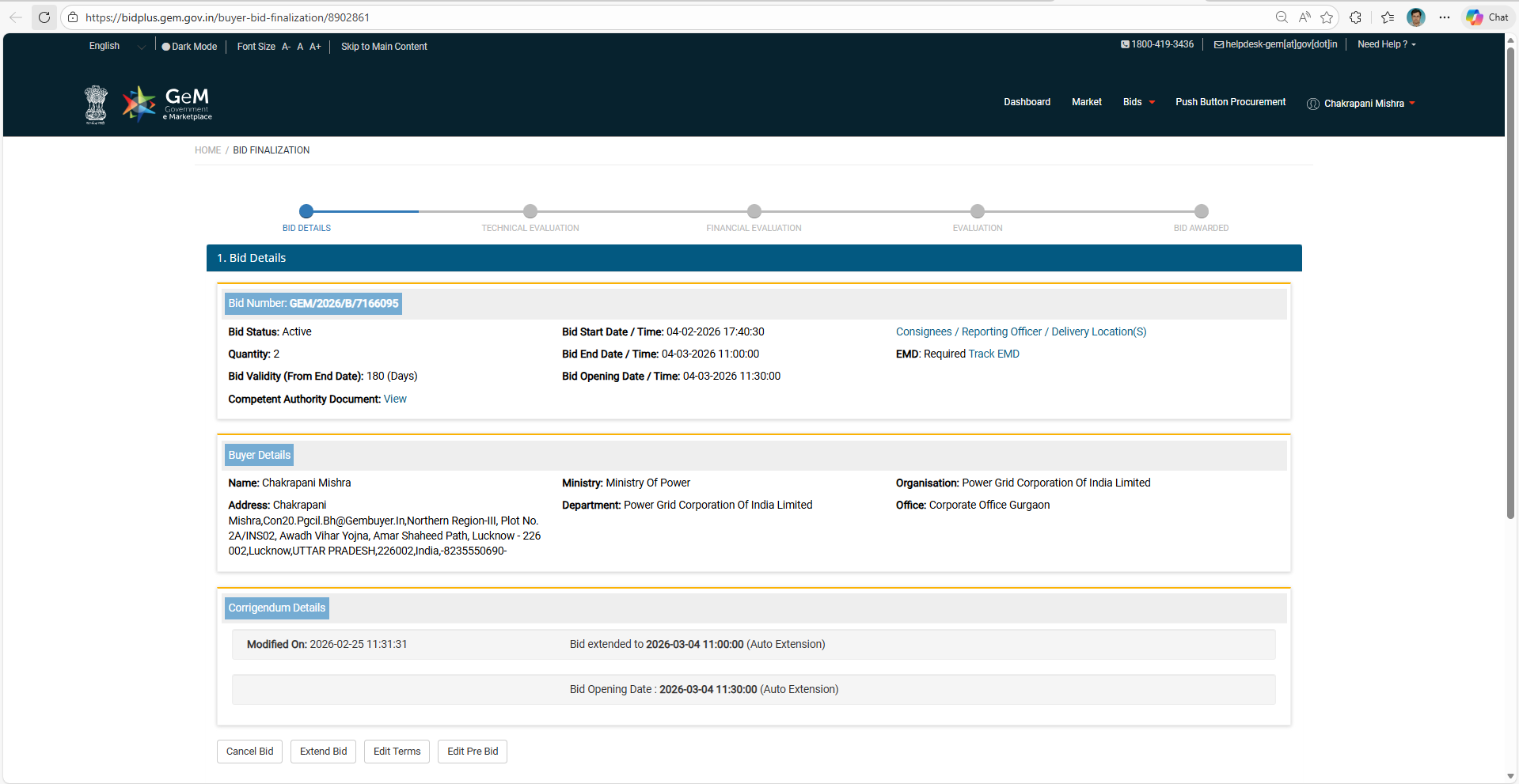
Task: Click the Technical Evaluation progress step circle
Action: coord(530,211)
